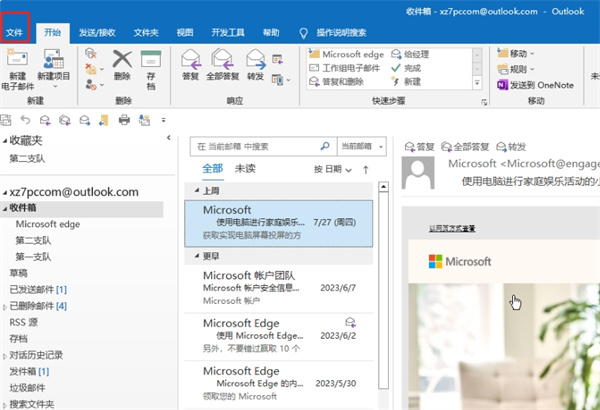
Task: Select the 新建 quick step
Action: coord(406,82)
